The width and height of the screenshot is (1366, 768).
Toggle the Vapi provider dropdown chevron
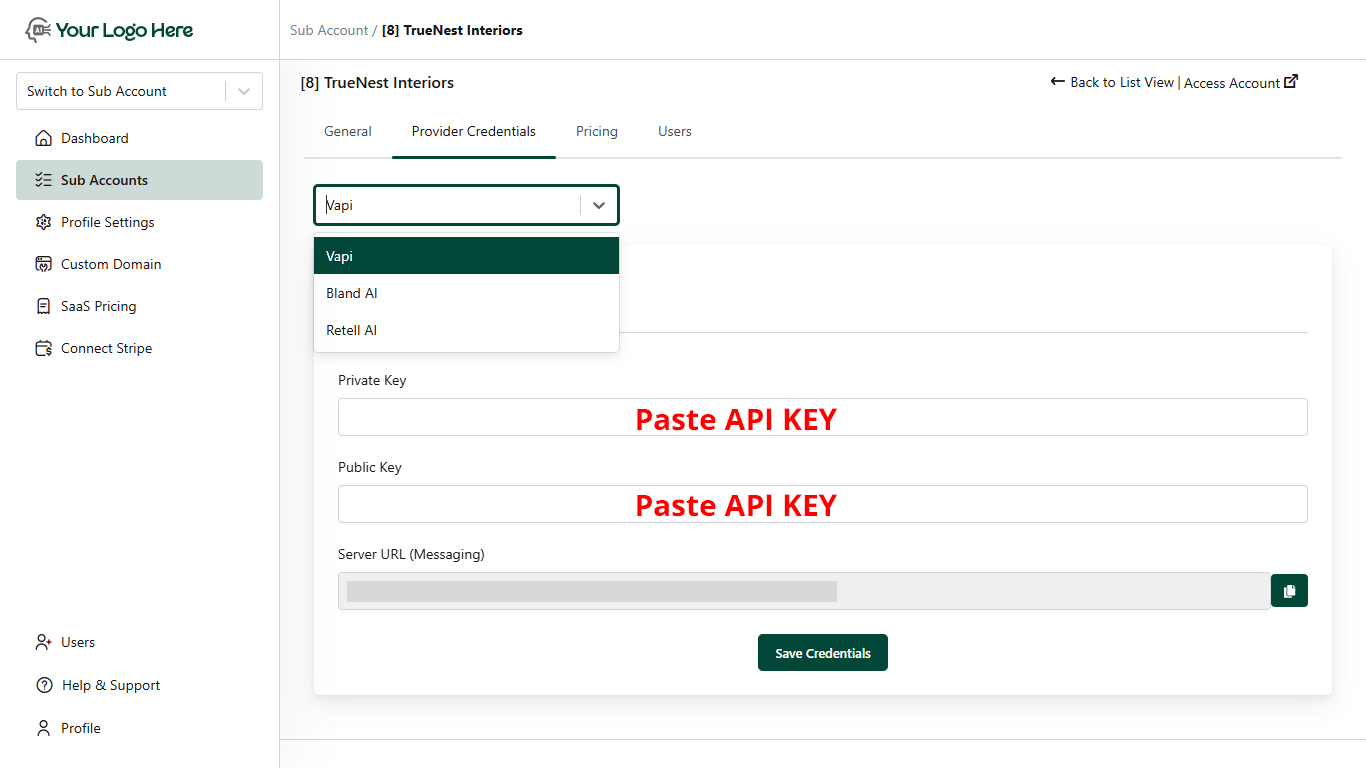[599, 205]
